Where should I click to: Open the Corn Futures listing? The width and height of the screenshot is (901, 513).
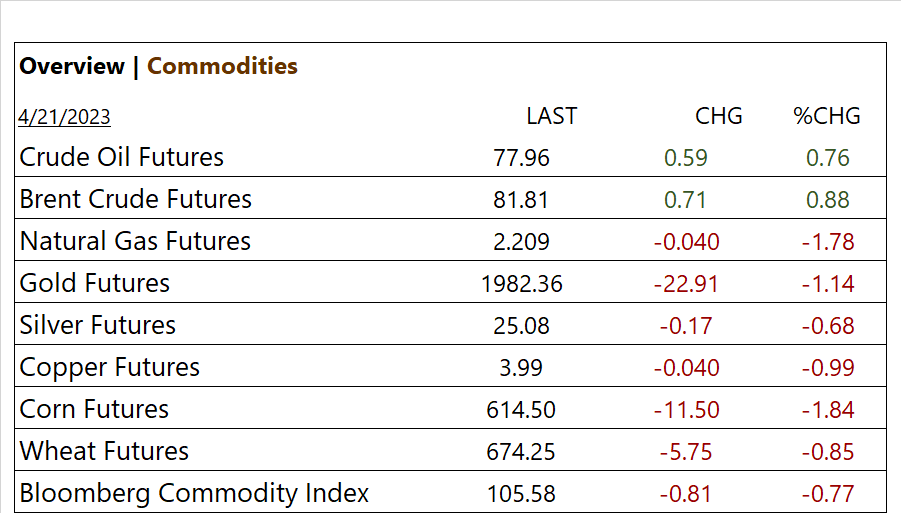point(94,409)
